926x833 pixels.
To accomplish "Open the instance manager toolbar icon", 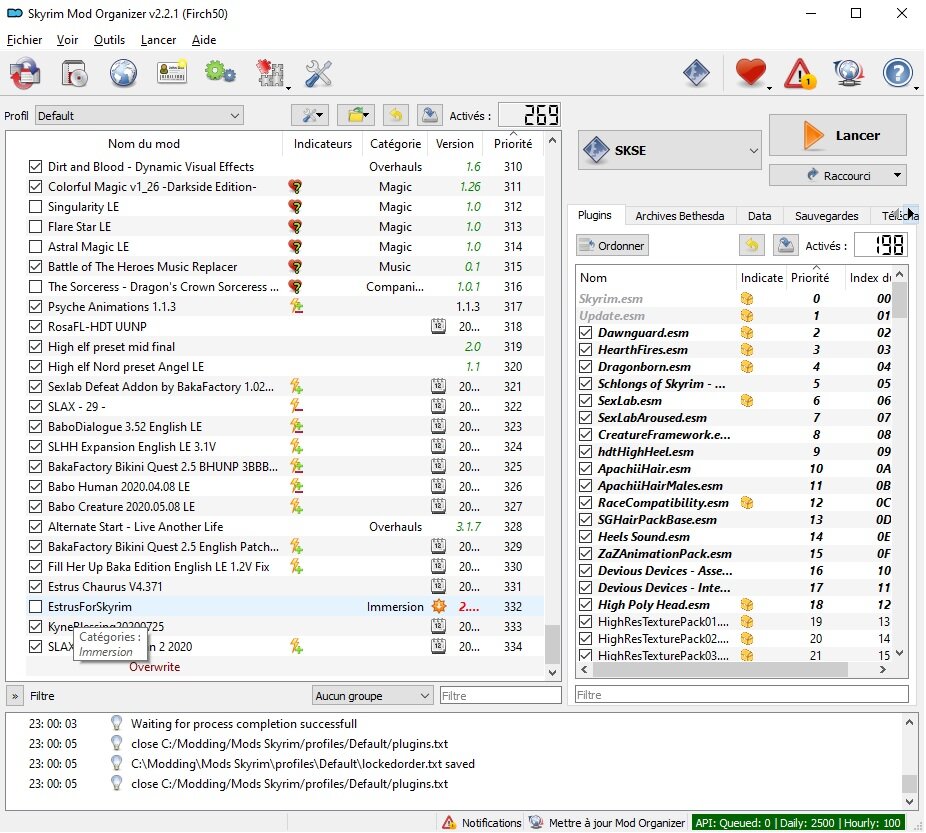I will [x=25, y=74].
